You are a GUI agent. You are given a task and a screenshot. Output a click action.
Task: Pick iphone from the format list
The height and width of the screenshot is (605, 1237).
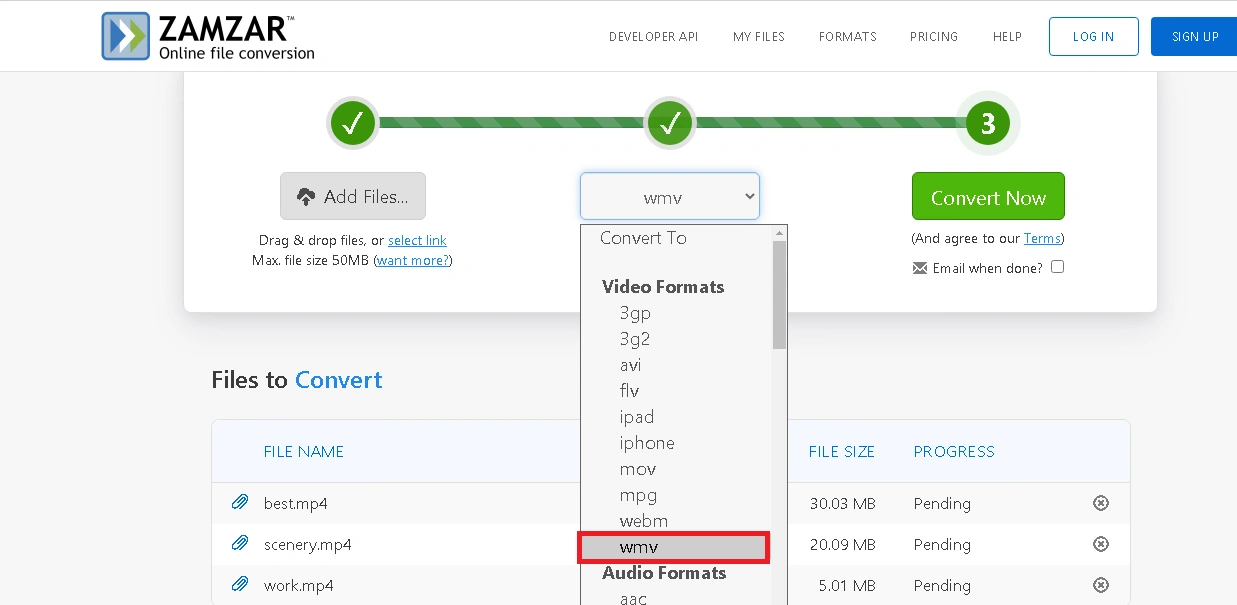click(647, 443)
